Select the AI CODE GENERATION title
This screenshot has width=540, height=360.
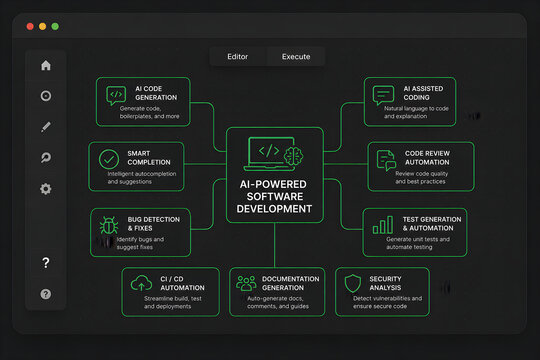pyautogui.click(x=156, y=93)
